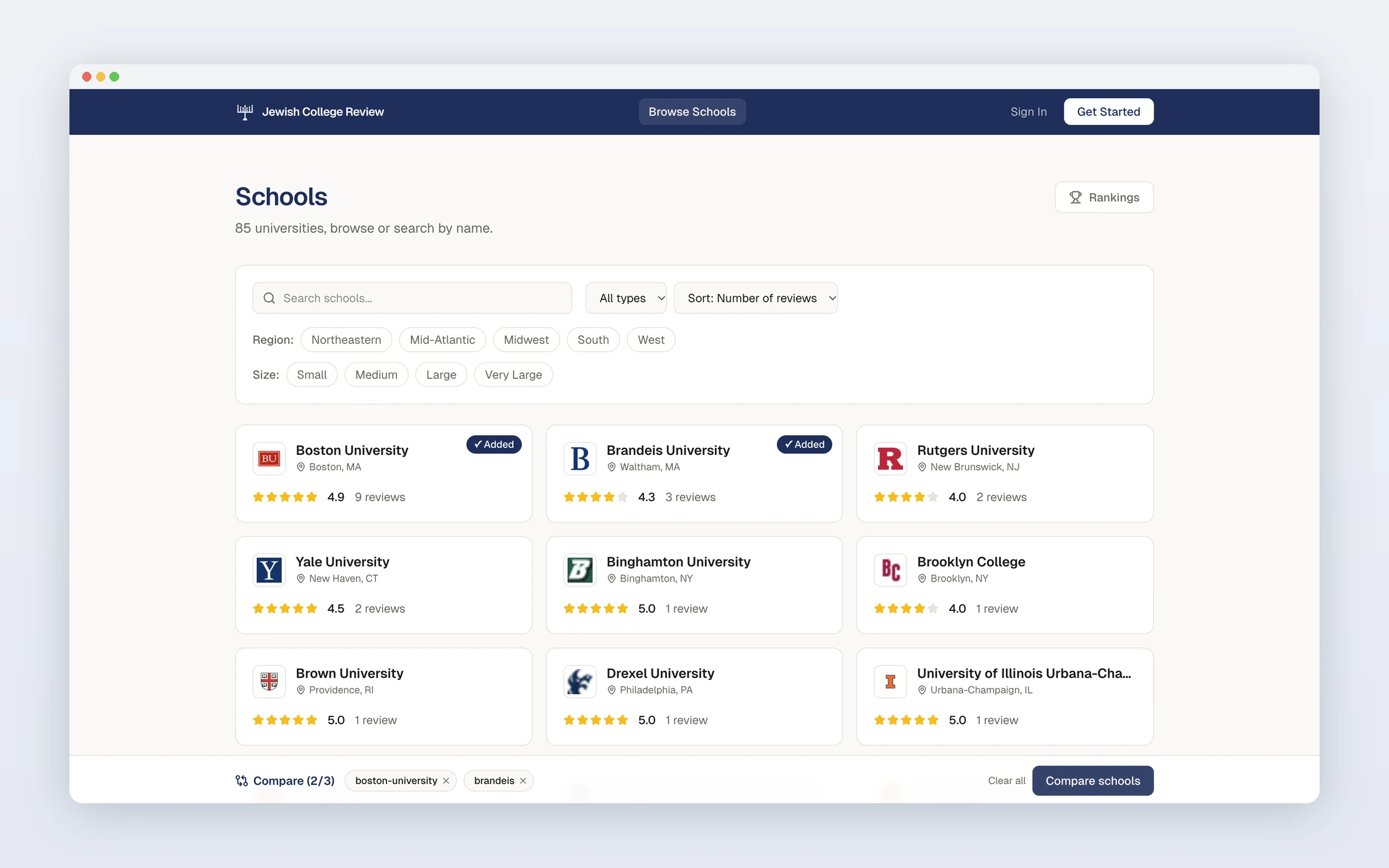Screen dimensions: 1389x868
Task: Click the Brandeis University B logo
Action: pyautogui.click(x=580, y=458)
